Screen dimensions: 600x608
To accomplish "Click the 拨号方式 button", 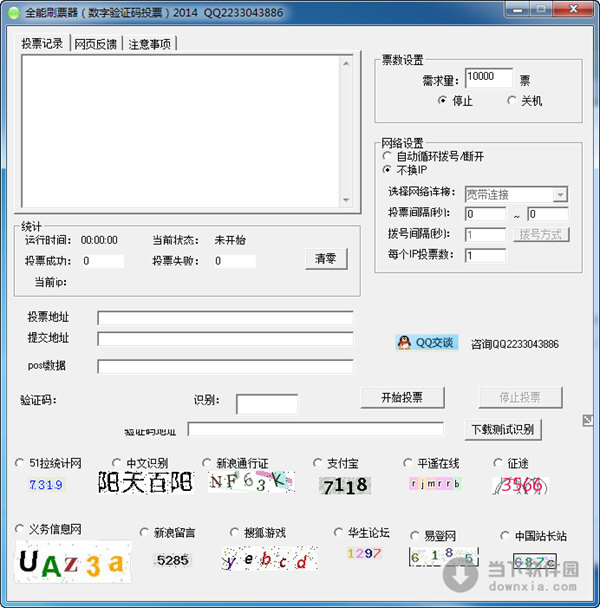I will click(541, 234).
